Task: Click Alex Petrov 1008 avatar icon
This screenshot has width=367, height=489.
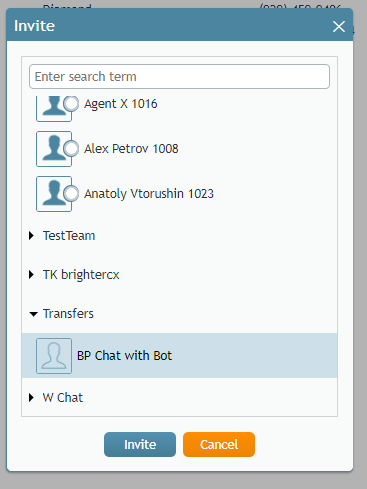Action: [x=54, y=149]
